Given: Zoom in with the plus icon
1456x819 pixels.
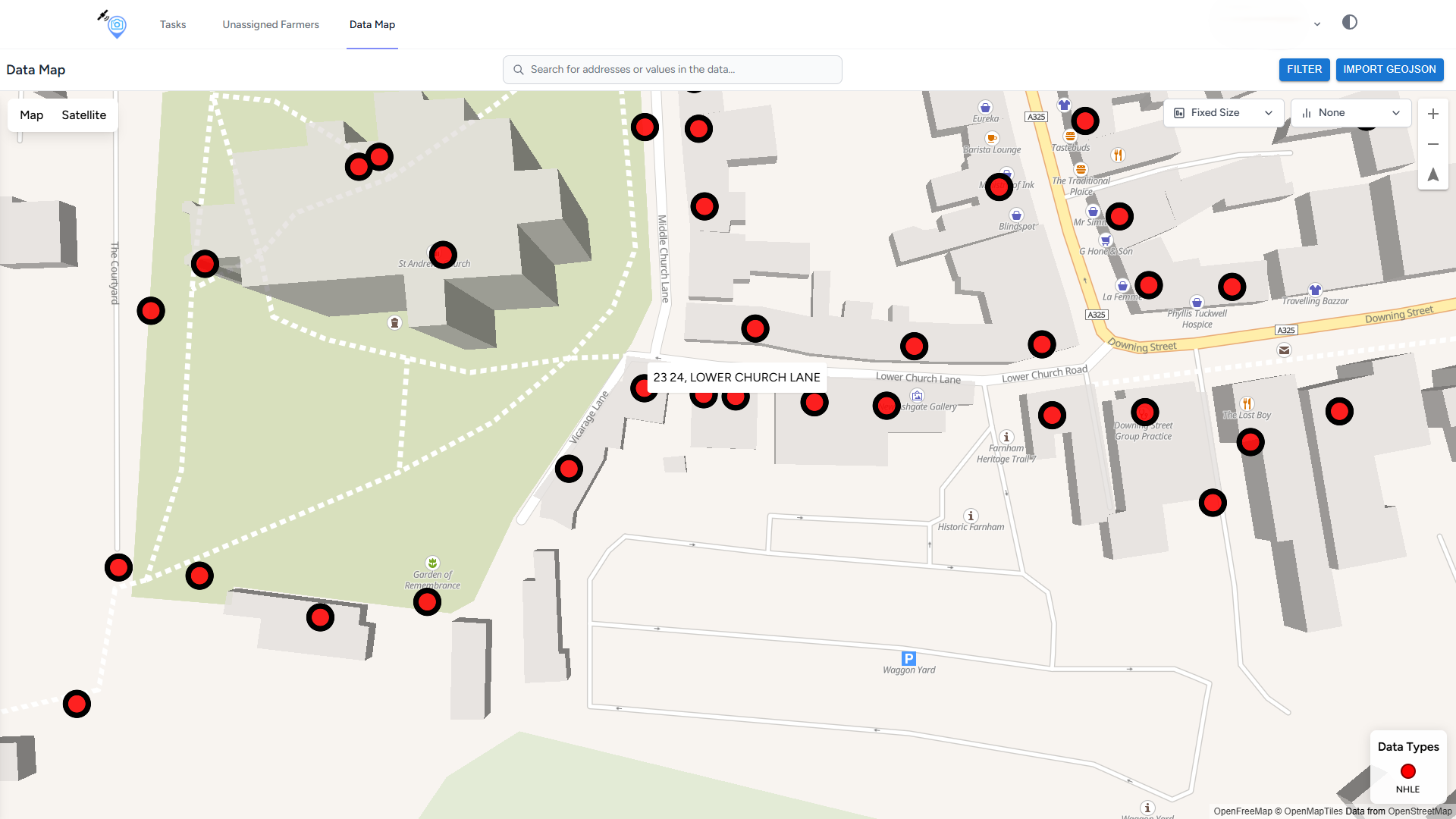Looking at the screenshot, I should point(1432,114).
